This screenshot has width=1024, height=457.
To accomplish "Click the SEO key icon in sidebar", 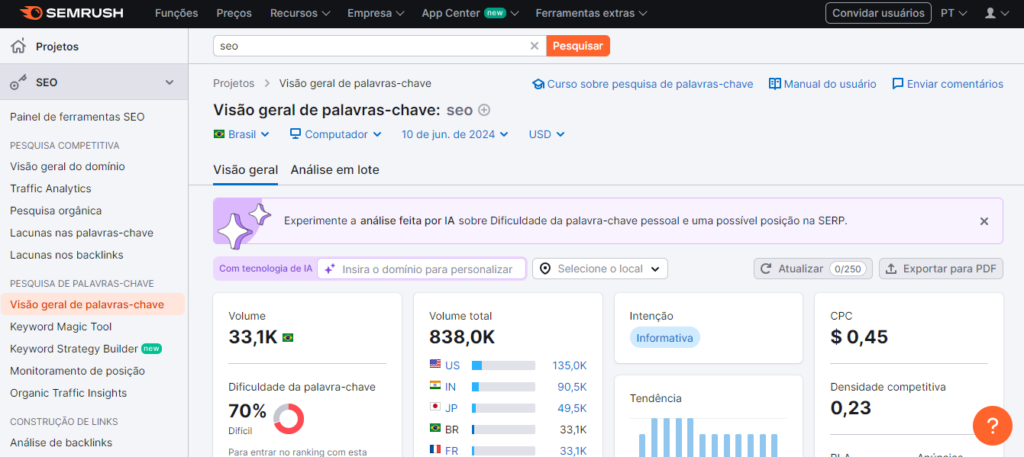I will click(18, 83).
